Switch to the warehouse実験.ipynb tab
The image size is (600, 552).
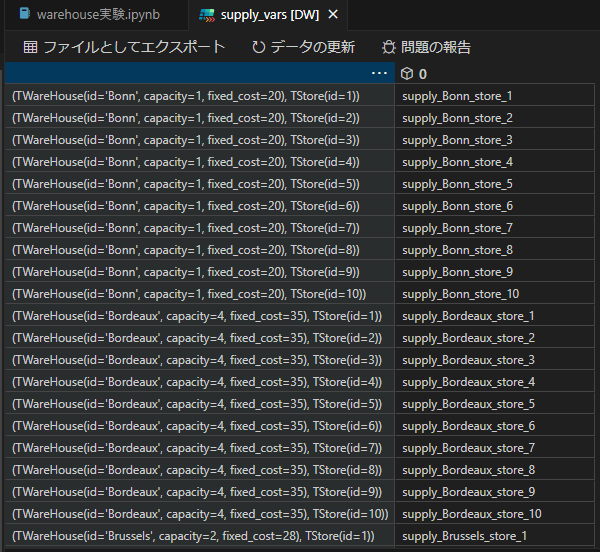[x=96, y=15]
